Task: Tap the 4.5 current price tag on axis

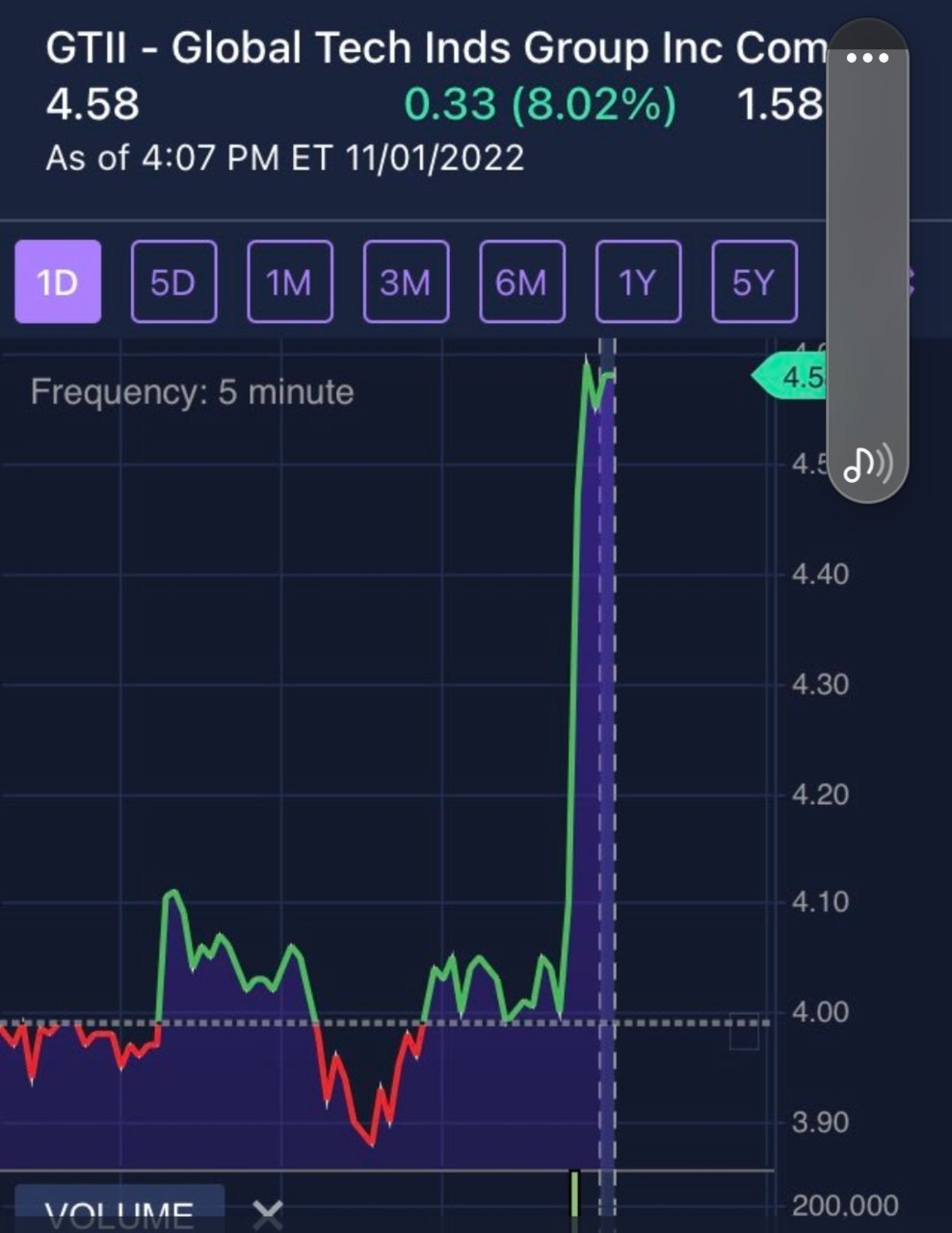Action: tap(788, 377)
